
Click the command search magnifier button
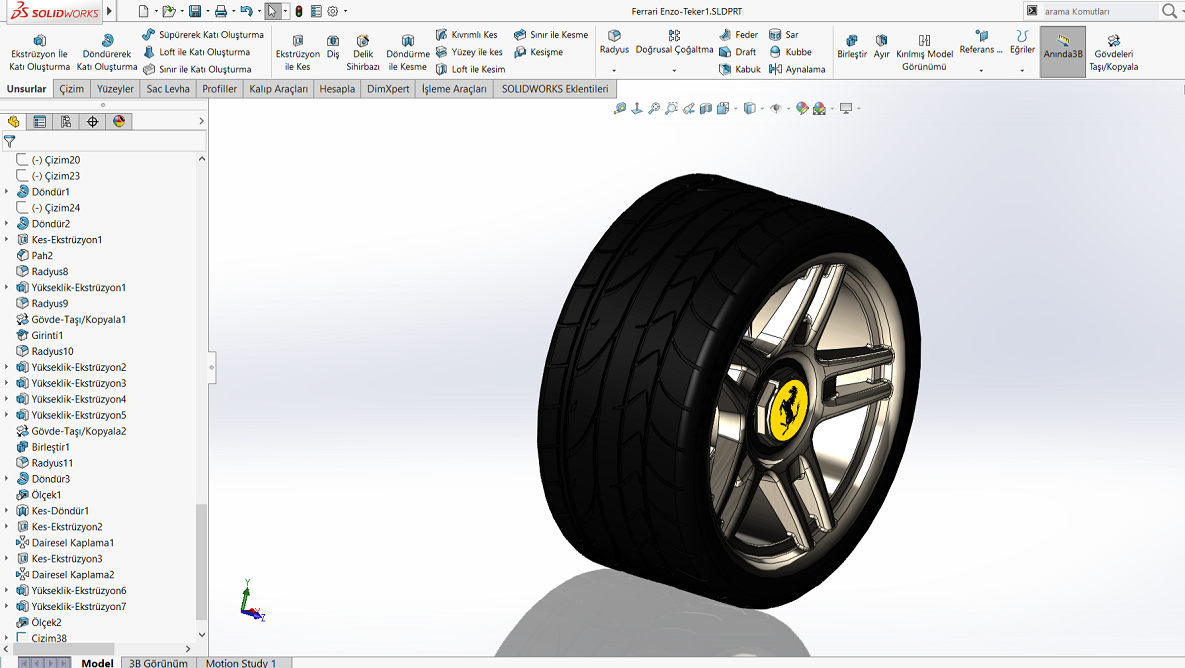tap(1169, 11)
